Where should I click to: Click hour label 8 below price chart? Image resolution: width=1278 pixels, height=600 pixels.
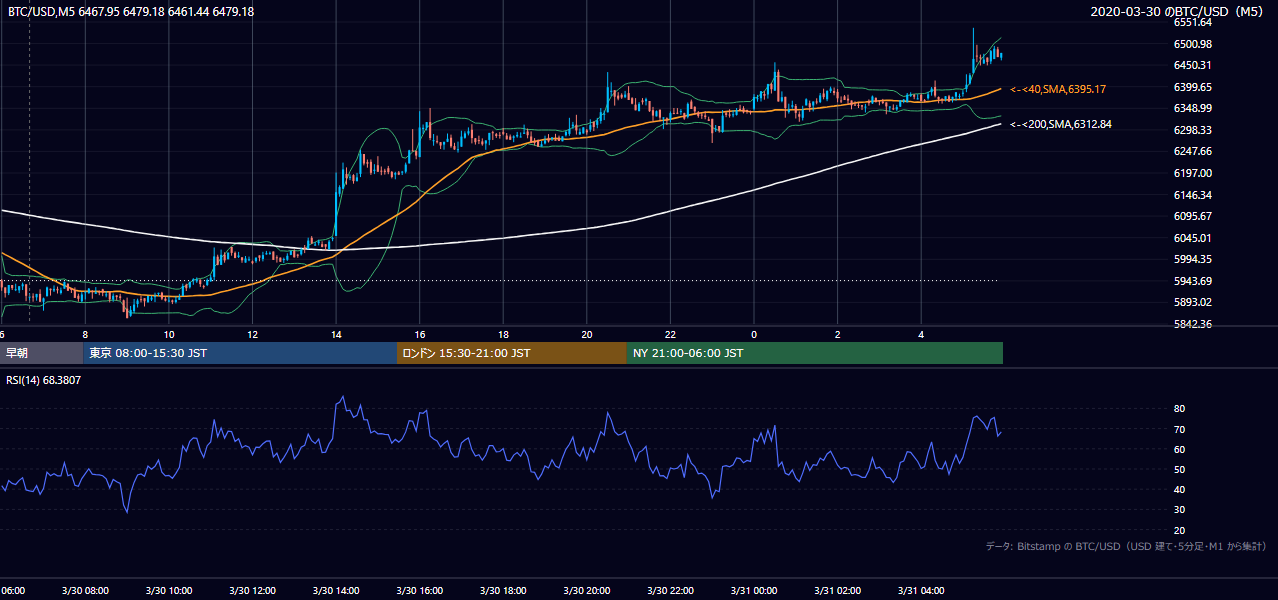tap(85, 334)
